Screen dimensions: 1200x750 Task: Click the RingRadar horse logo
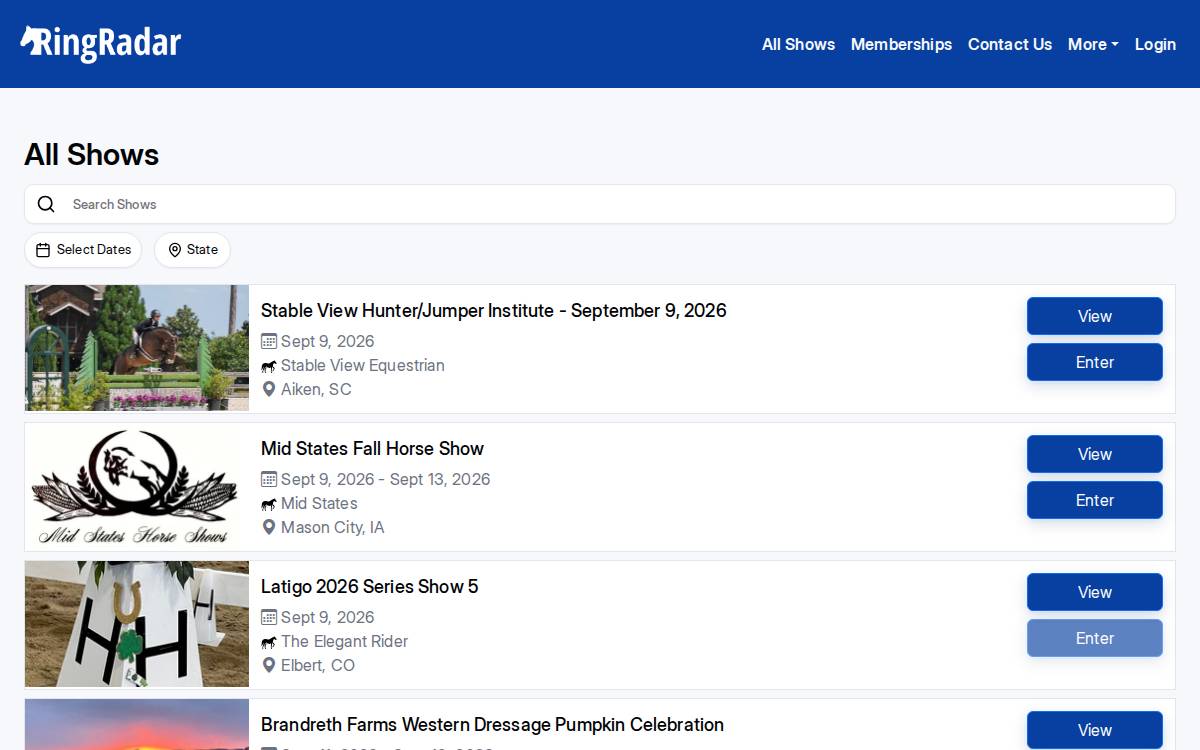point(101,44)
